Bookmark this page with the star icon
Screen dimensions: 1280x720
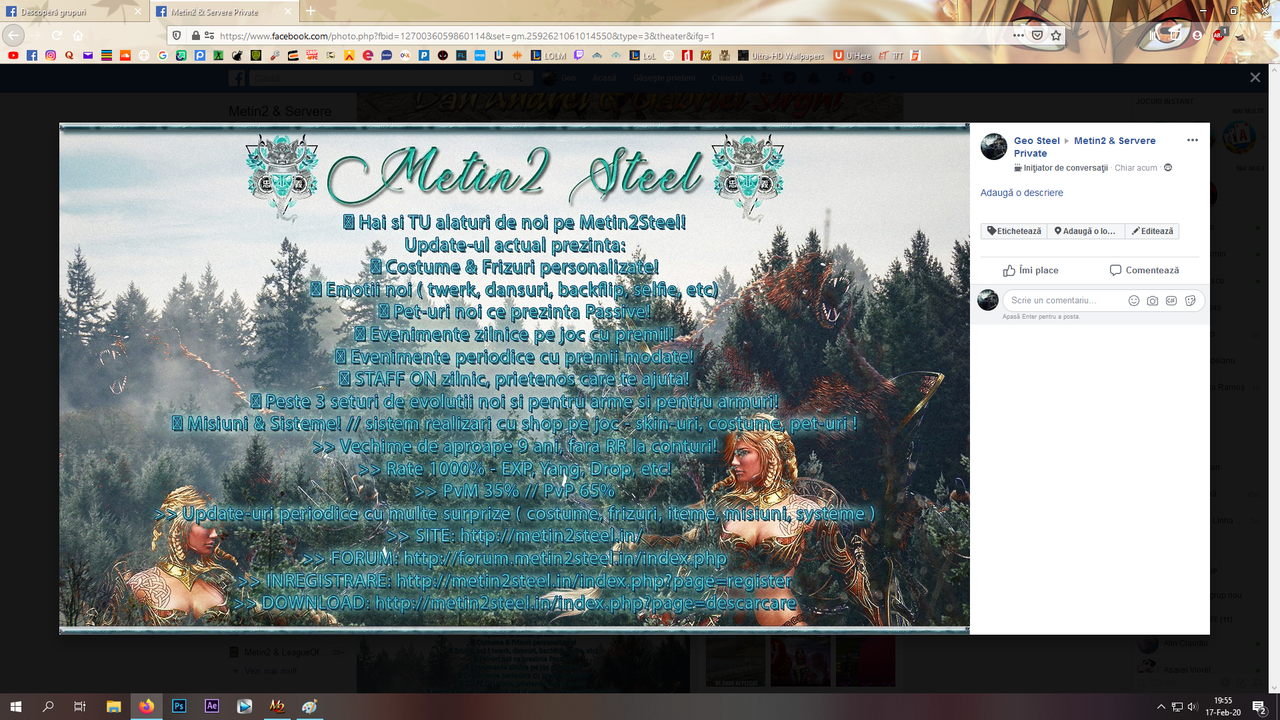coord(1056,35)
